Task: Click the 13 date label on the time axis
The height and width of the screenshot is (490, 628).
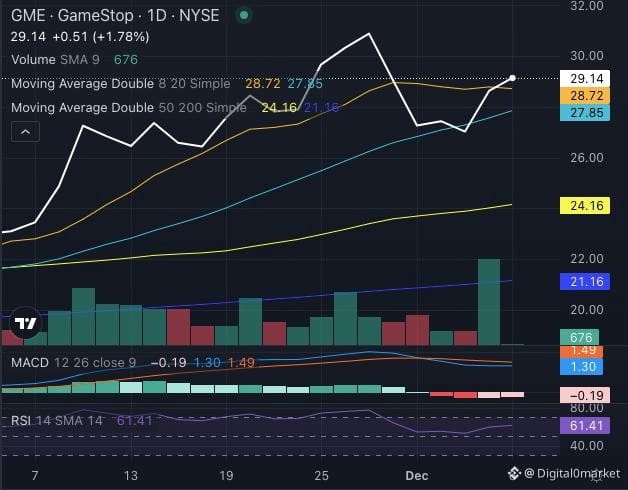Action: (131, 476)
